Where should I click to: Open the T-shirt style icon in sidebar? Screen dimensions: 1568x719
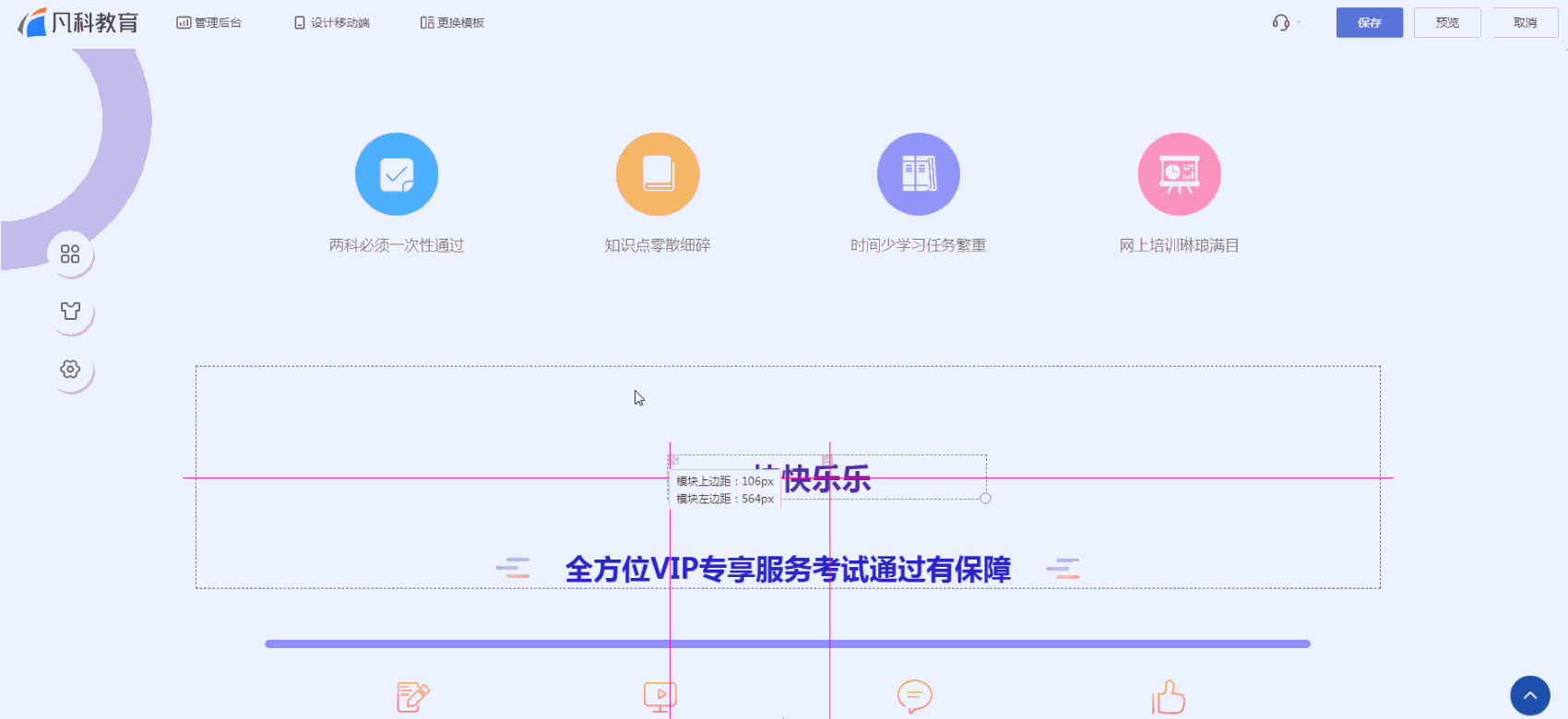[70, 311]
